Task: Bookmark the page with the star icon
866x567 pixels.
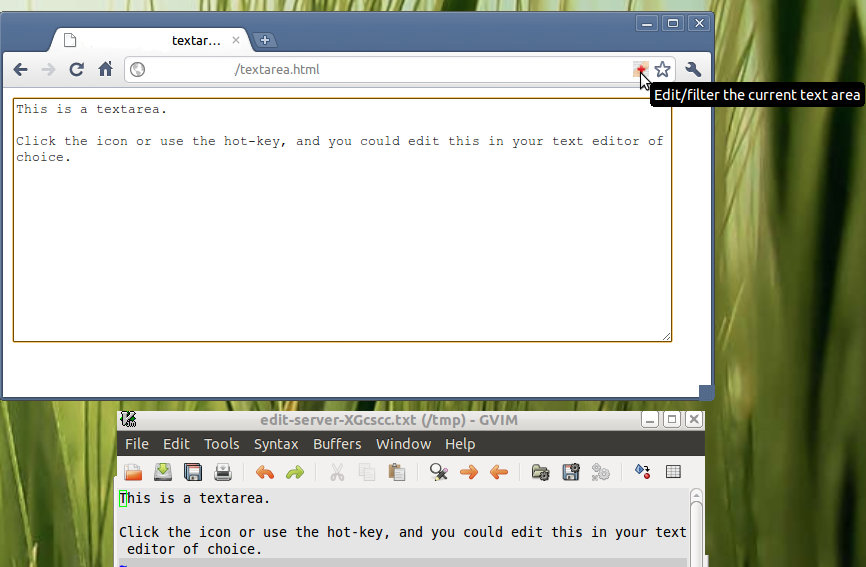Action: [x=662, y=70]
